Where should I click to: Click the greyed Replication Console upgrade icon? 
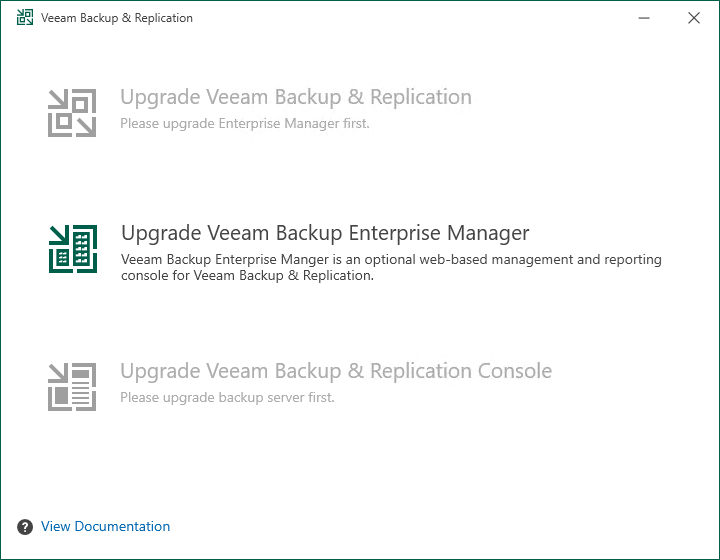(x=72, y=386)
